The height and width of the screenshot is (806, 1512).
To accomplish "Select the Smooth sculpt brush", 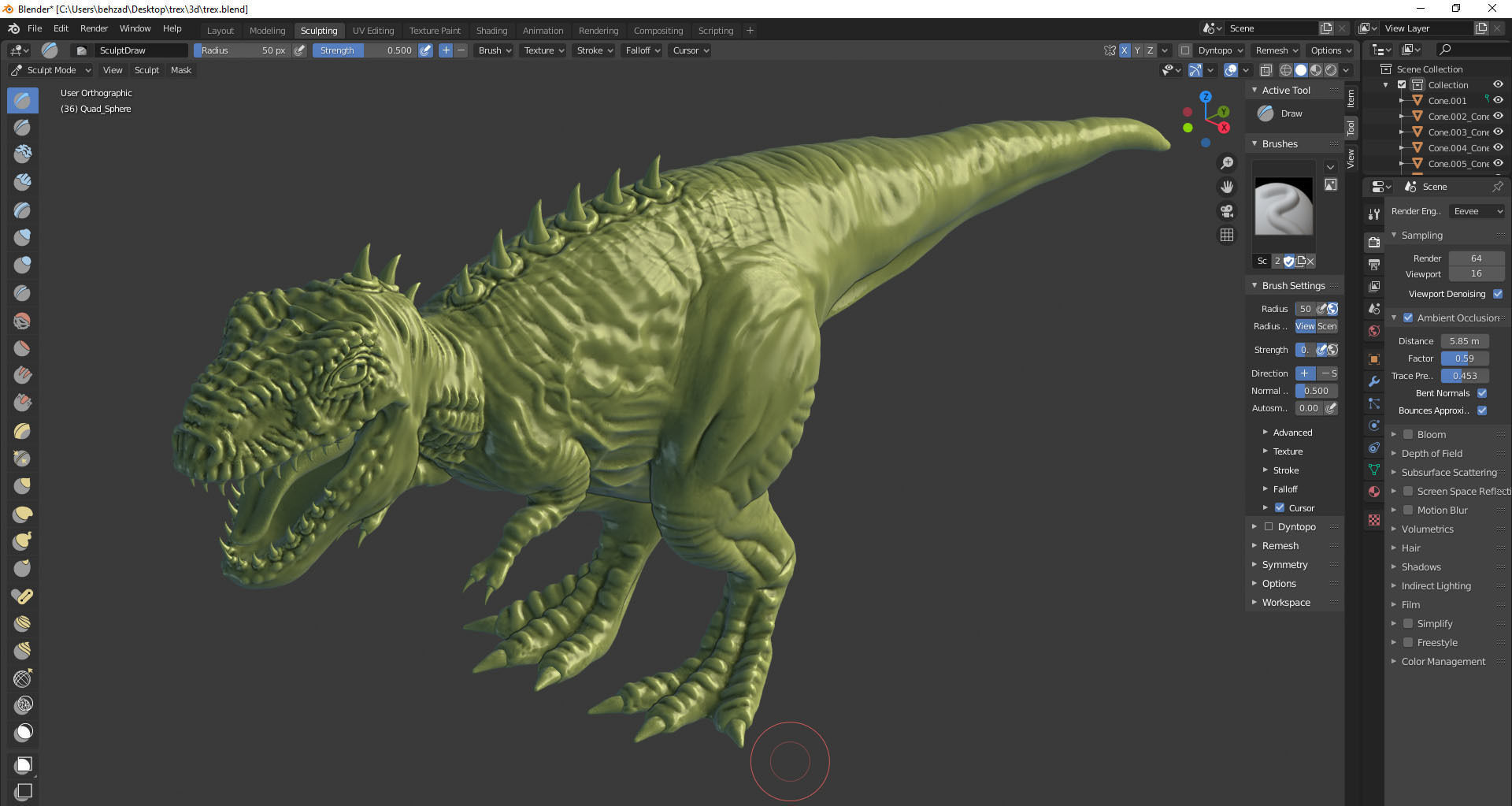I will click(x=23, y=321).
